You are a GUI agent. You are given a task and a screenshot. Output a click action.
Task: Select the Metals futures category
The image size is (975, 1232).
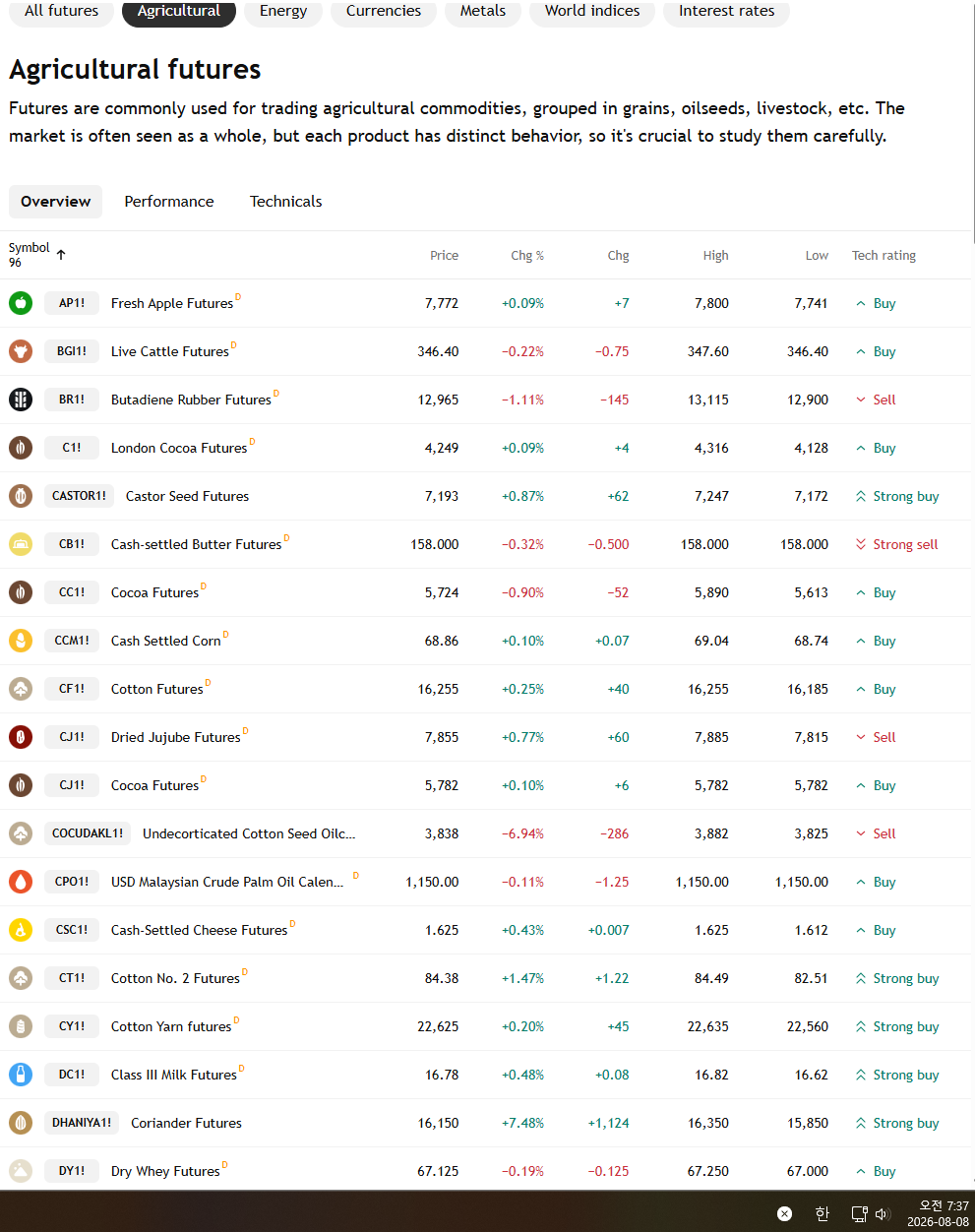483,11
